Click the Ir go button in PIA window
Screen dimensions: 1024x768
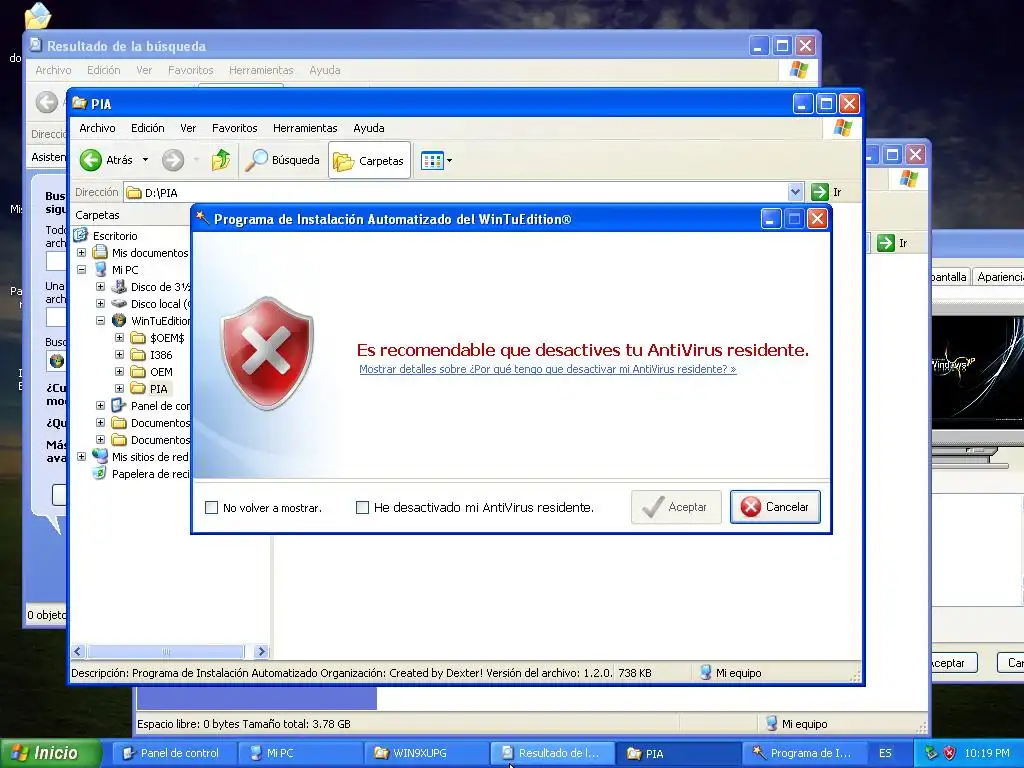[x=827, y=192]
